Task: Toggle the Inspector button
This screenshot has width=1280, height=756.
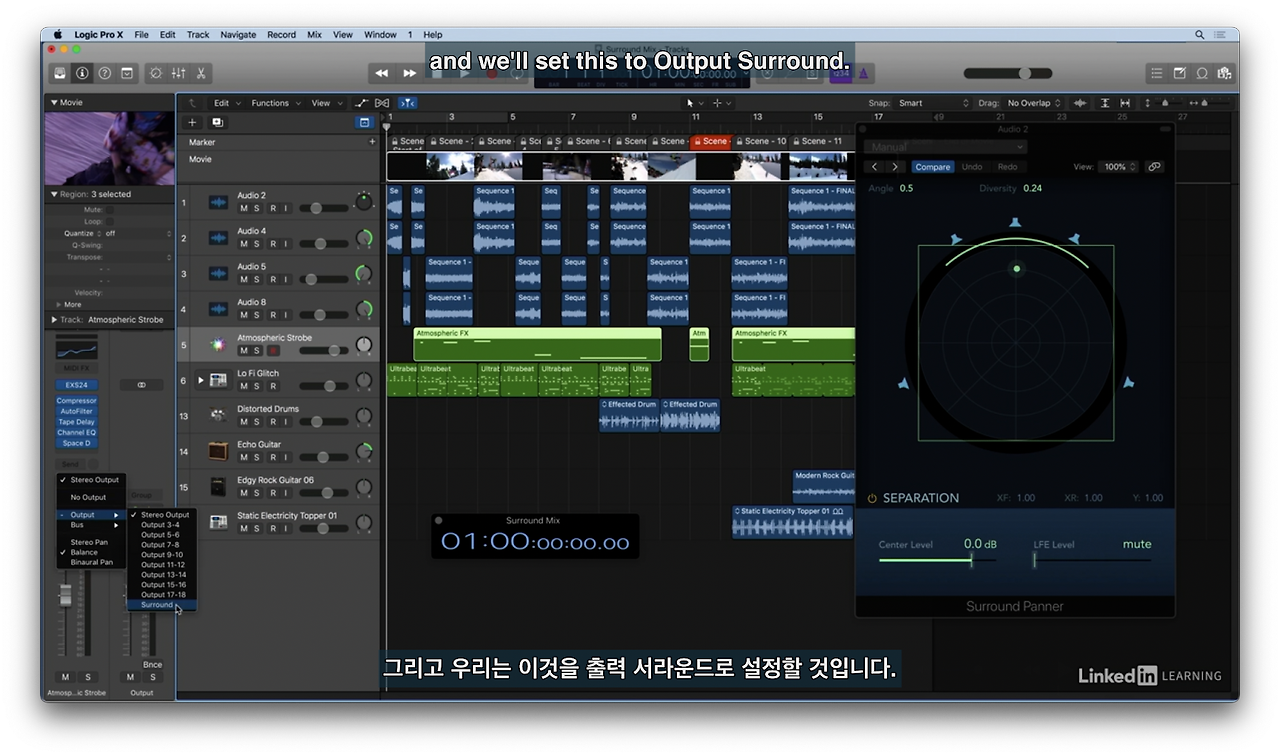Action: 82,73
